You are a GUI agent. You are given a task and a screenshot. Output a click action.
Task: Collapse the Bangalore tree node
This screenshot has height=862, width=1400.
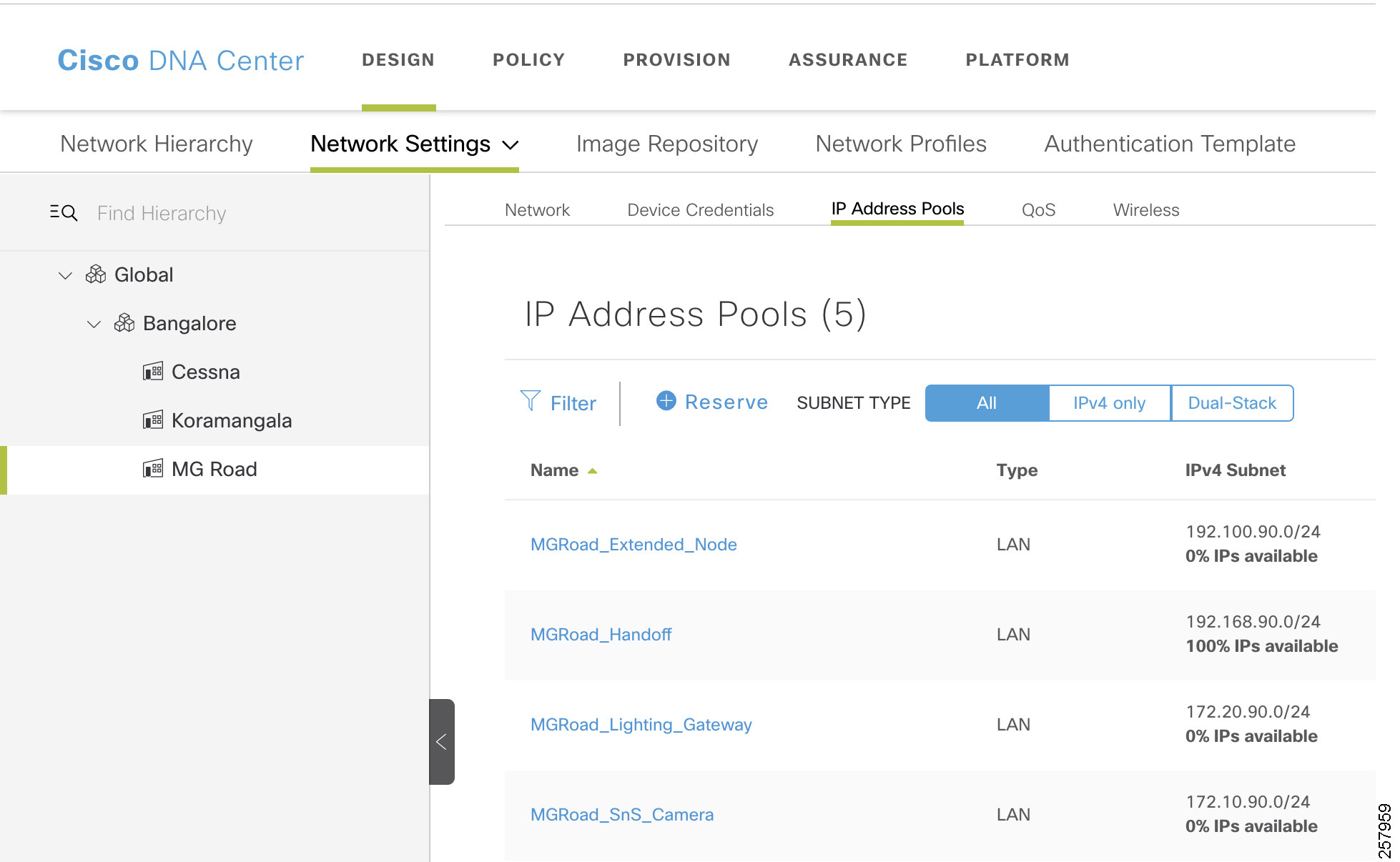point(94,324)
